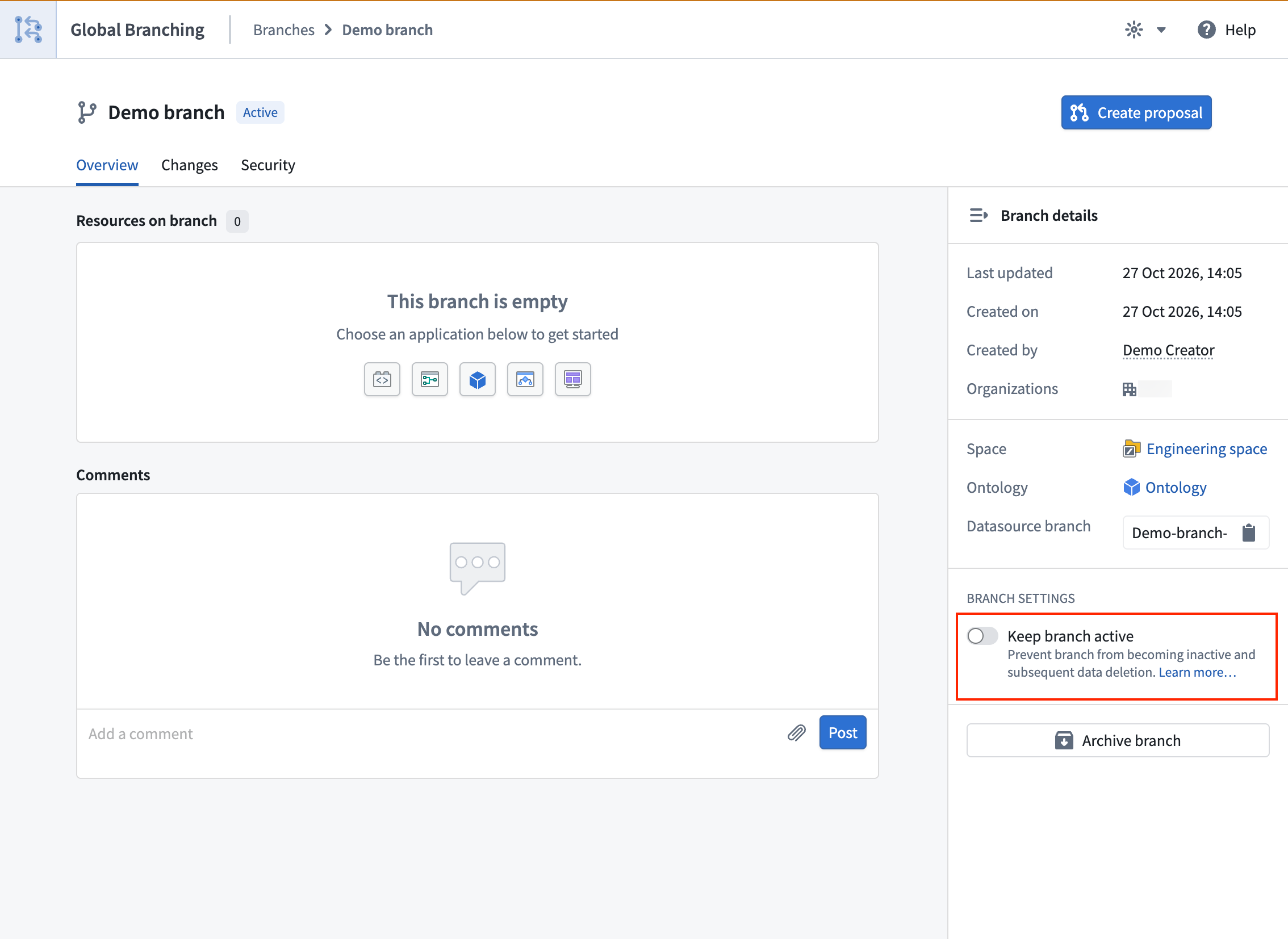
Task: Click the Help question mark icon
Action: (1206, 30)
